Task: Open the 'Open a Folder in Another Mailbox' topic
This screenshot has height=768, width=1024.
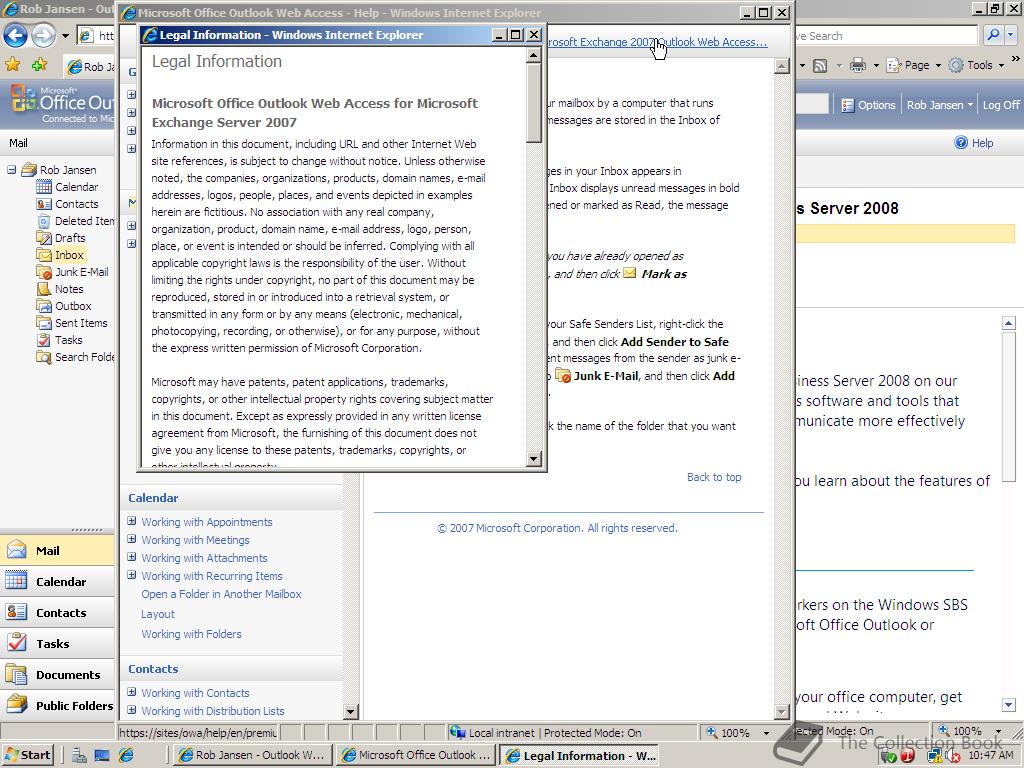Action: (221, 594)
